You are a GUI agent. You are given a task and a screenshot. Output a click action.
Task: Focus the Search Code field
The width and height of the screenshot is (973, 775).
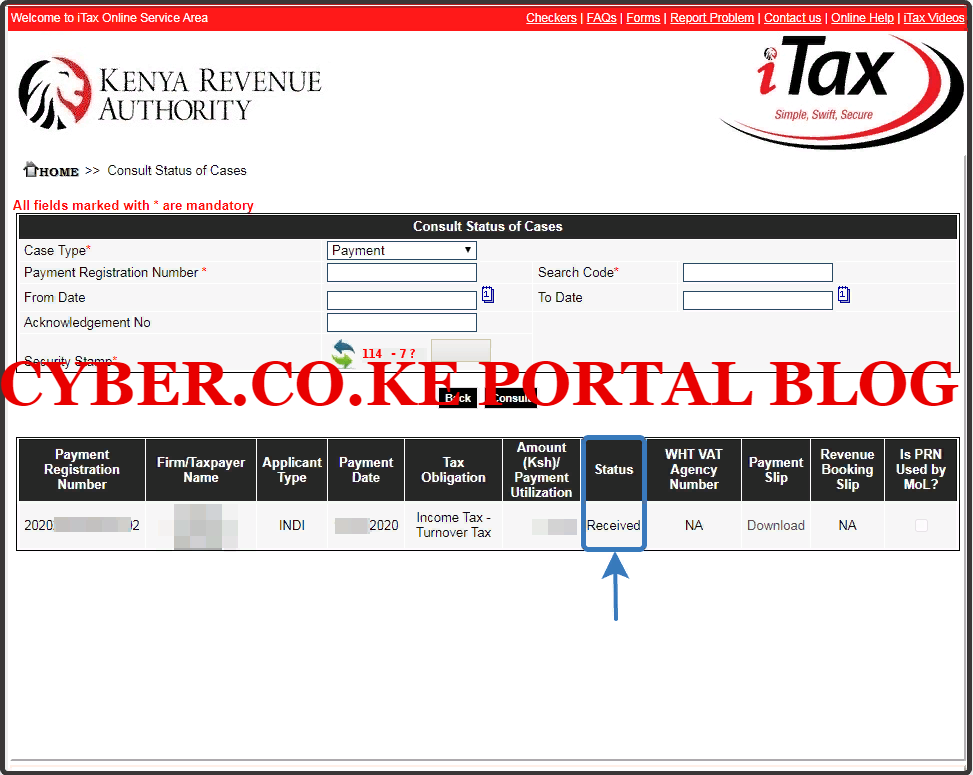(758, 272)
